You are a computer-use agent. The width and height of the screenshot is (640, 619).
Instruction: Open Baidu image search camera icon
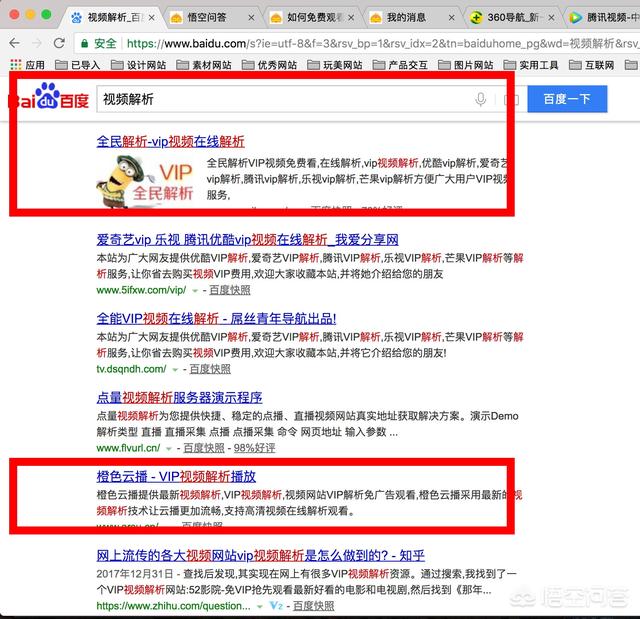tap(511, 99)
